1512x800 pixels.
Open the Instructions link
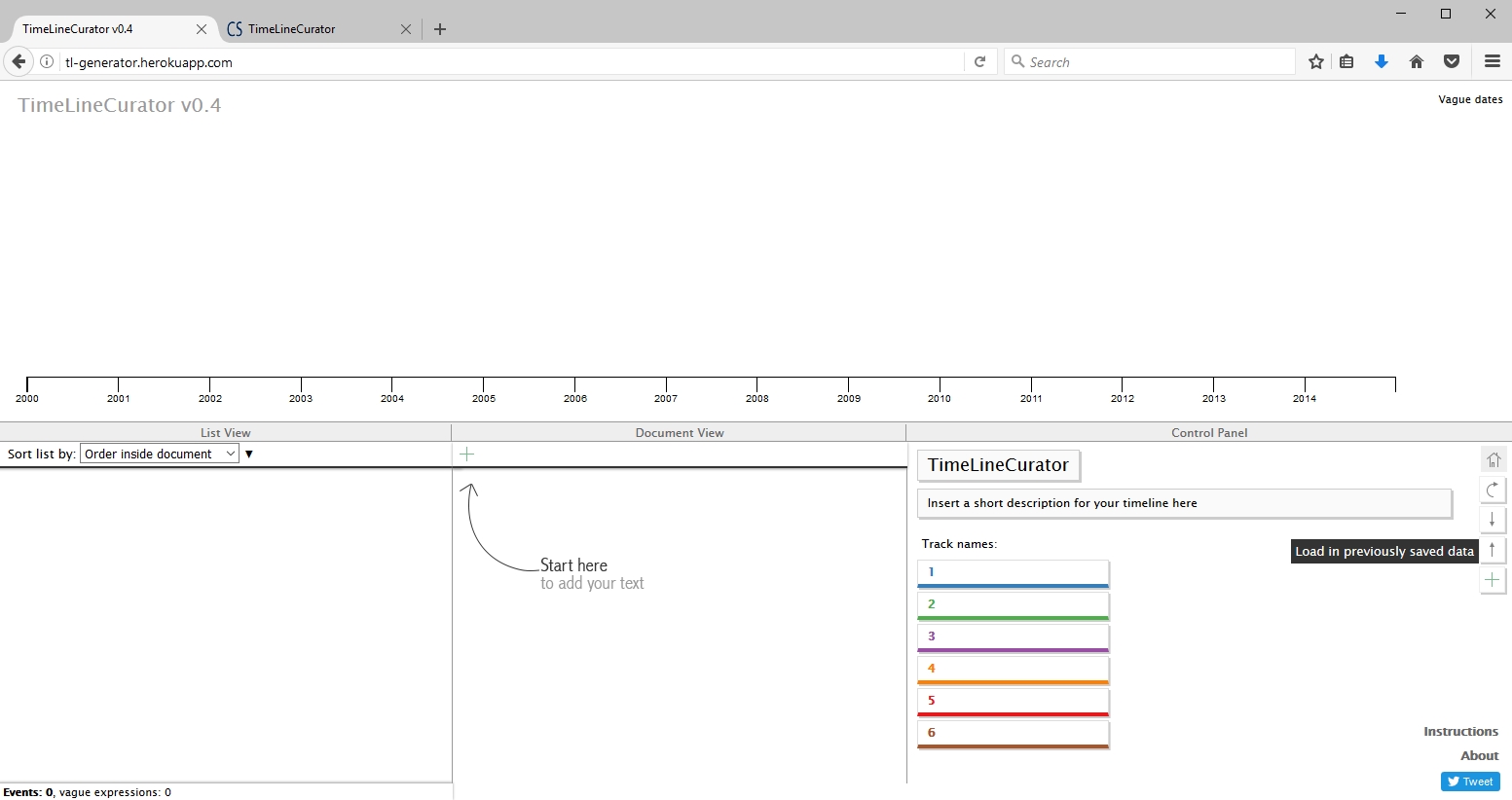(x=1460, y=731)
